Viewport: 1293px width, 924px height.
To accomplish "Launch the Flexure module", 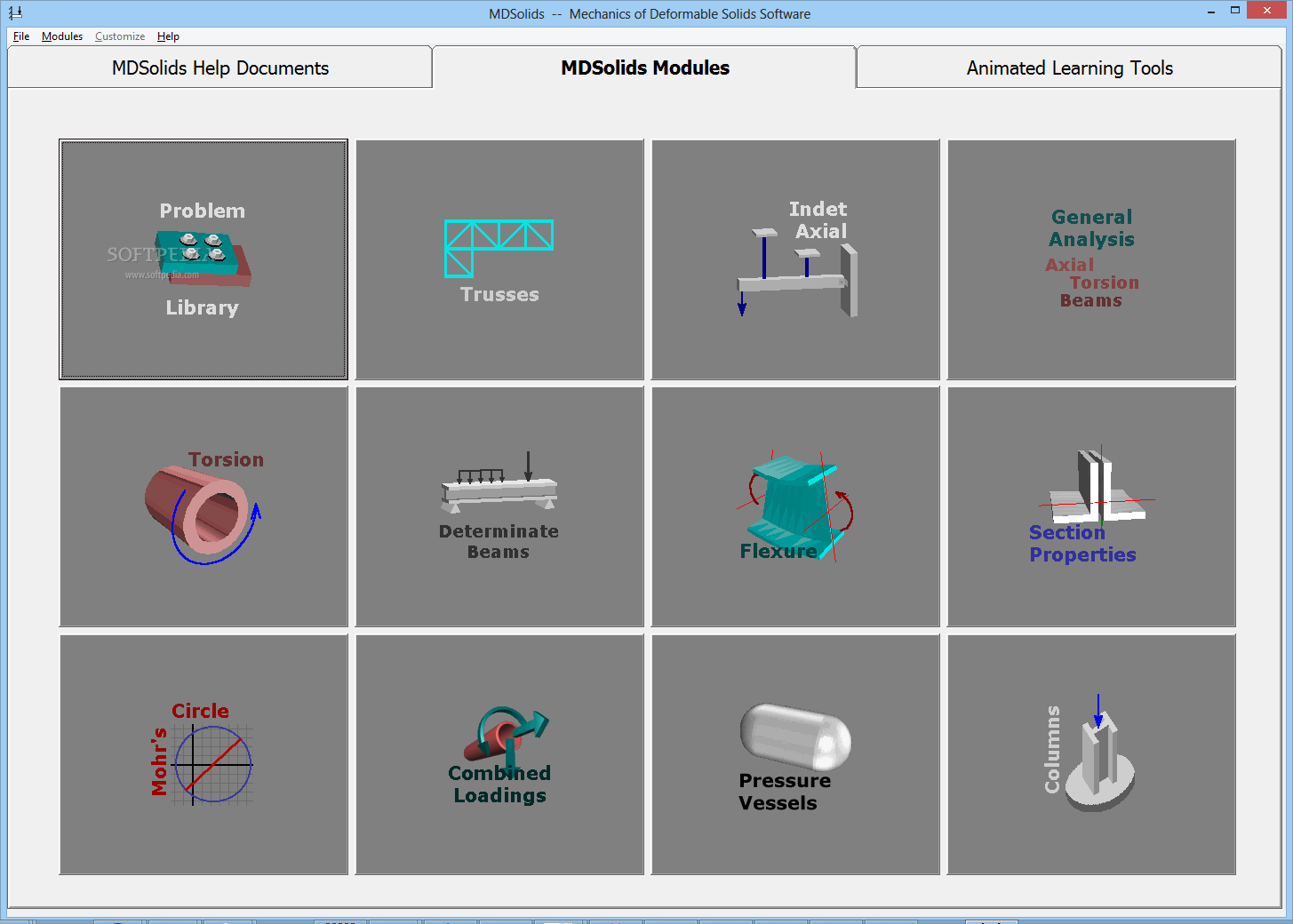I will pyautogui.click(x=795, y=506).
